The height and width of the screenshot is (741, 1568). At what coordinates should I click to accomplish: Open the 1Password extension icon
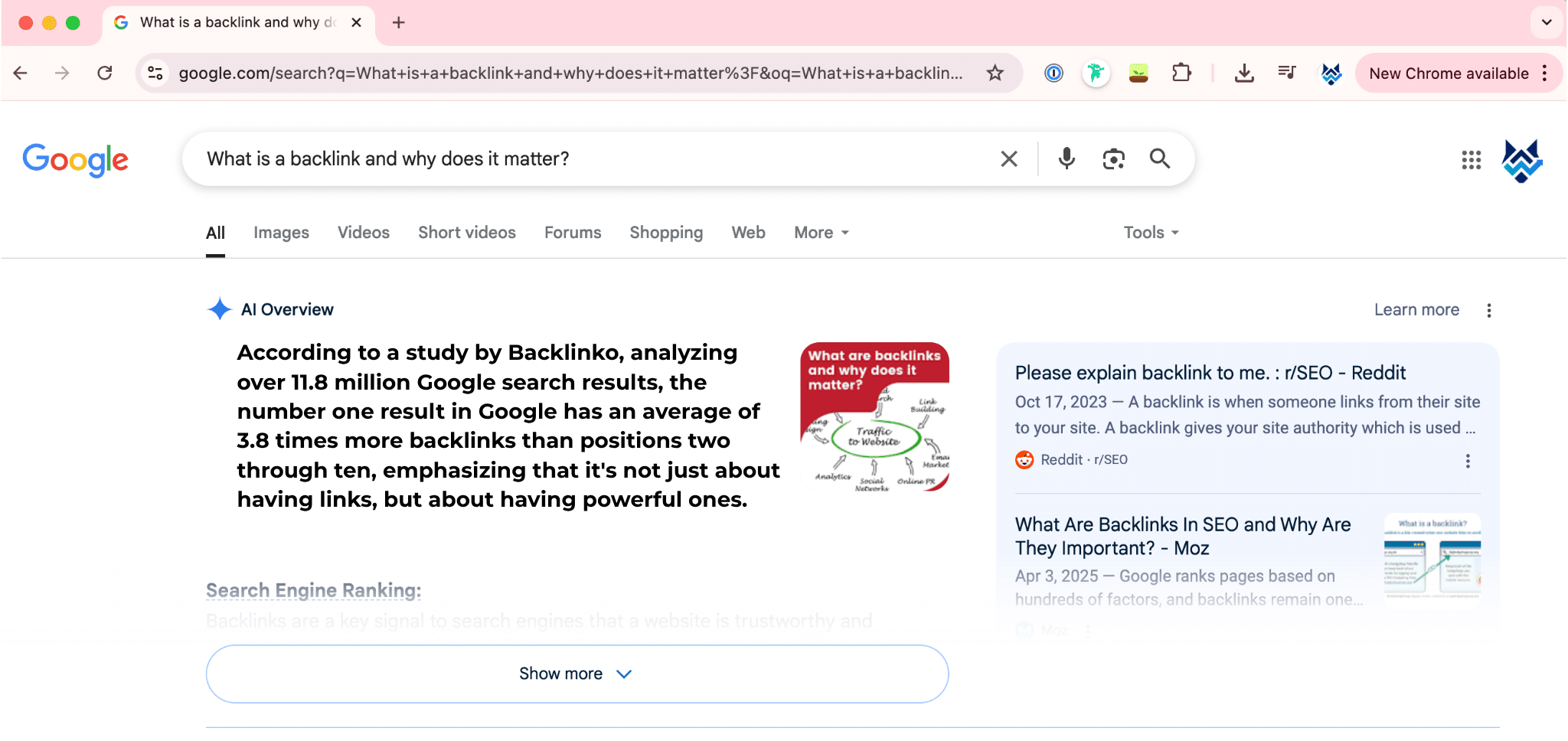pyautogui.click(x=1053, y=73)
